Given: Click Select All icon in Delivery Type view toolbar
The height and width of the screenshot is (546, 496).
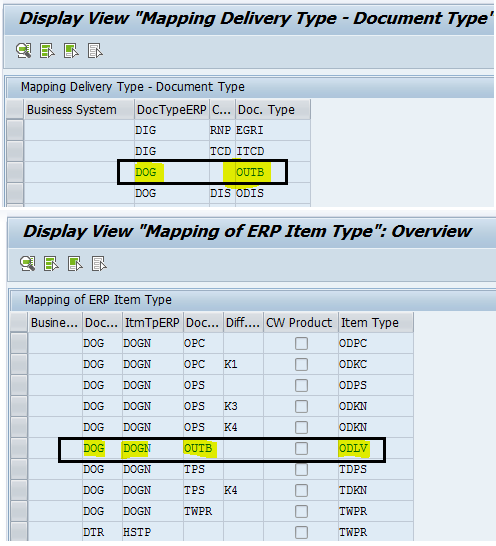Looking at the screenshot, I should click(47, 51).
